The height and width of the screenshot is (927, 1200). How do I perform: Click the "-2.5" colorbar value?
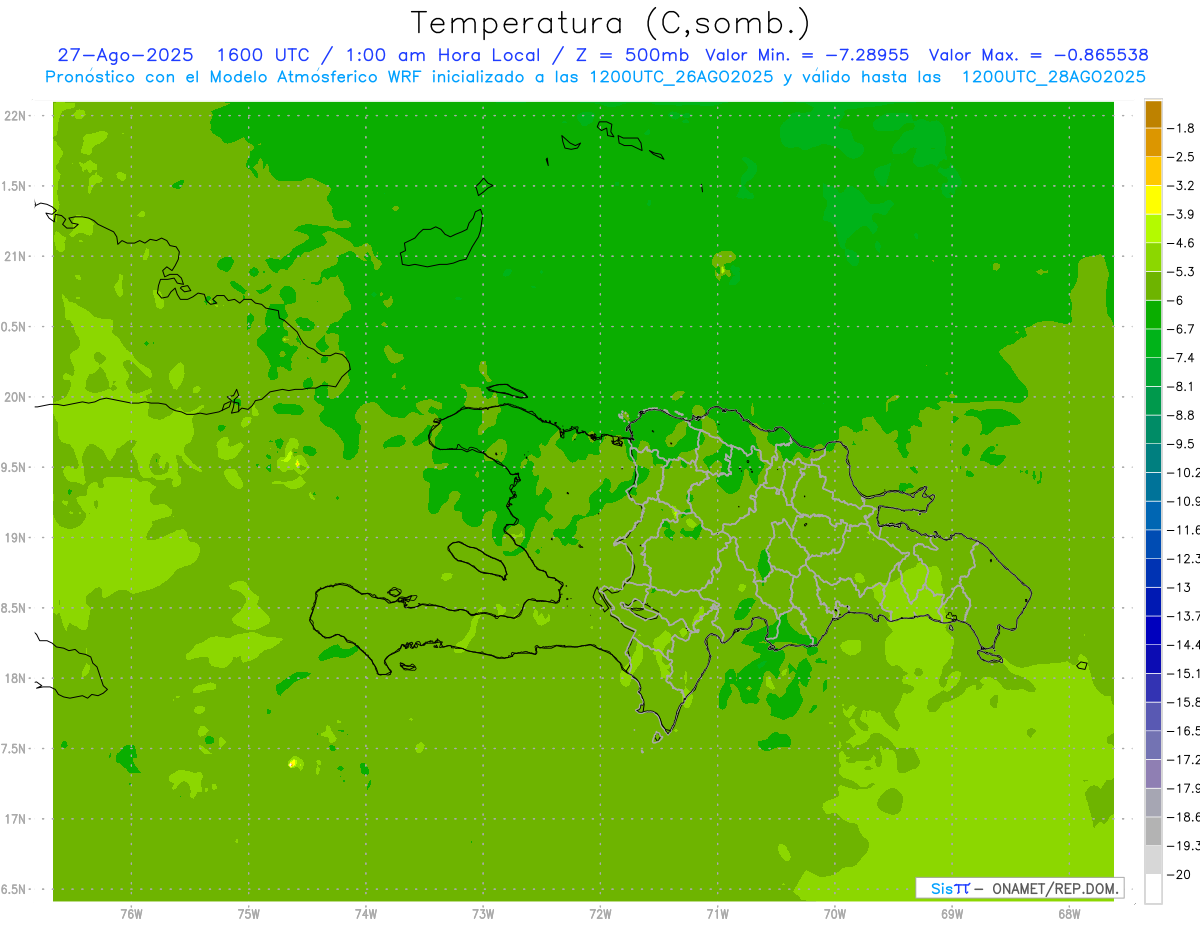[1182, 157]
